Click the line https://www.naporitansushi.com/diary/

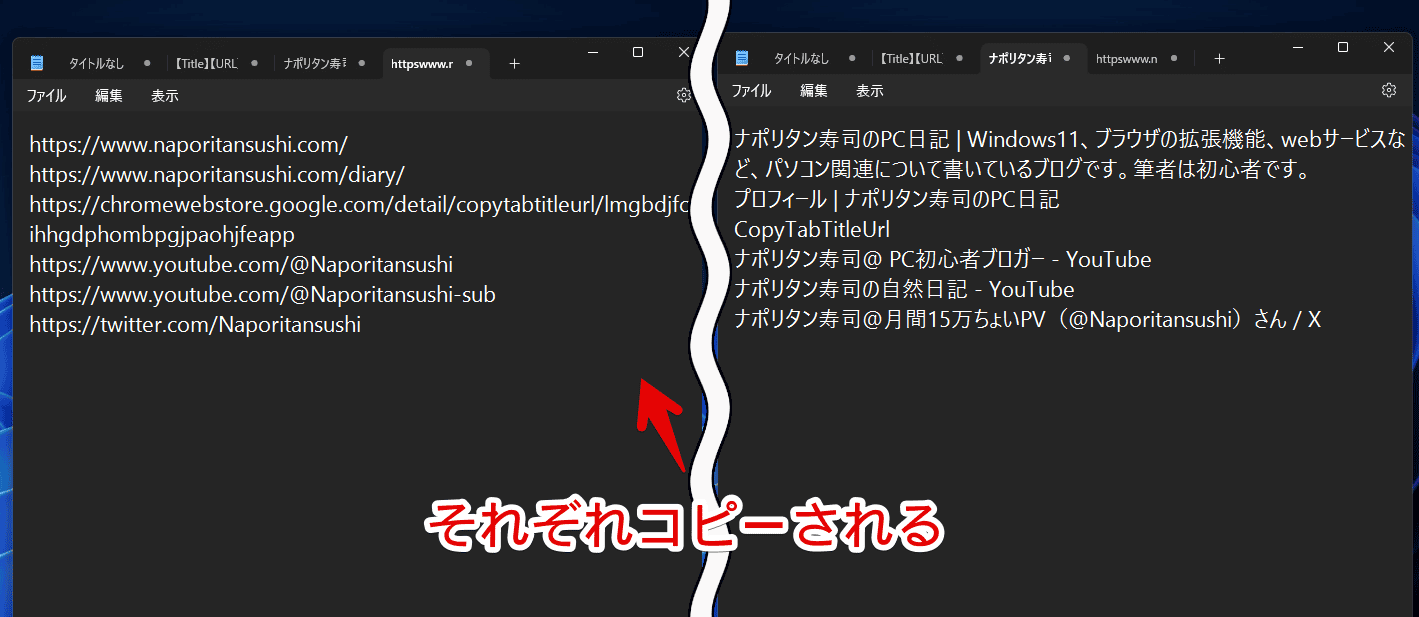tap(217, 174)
